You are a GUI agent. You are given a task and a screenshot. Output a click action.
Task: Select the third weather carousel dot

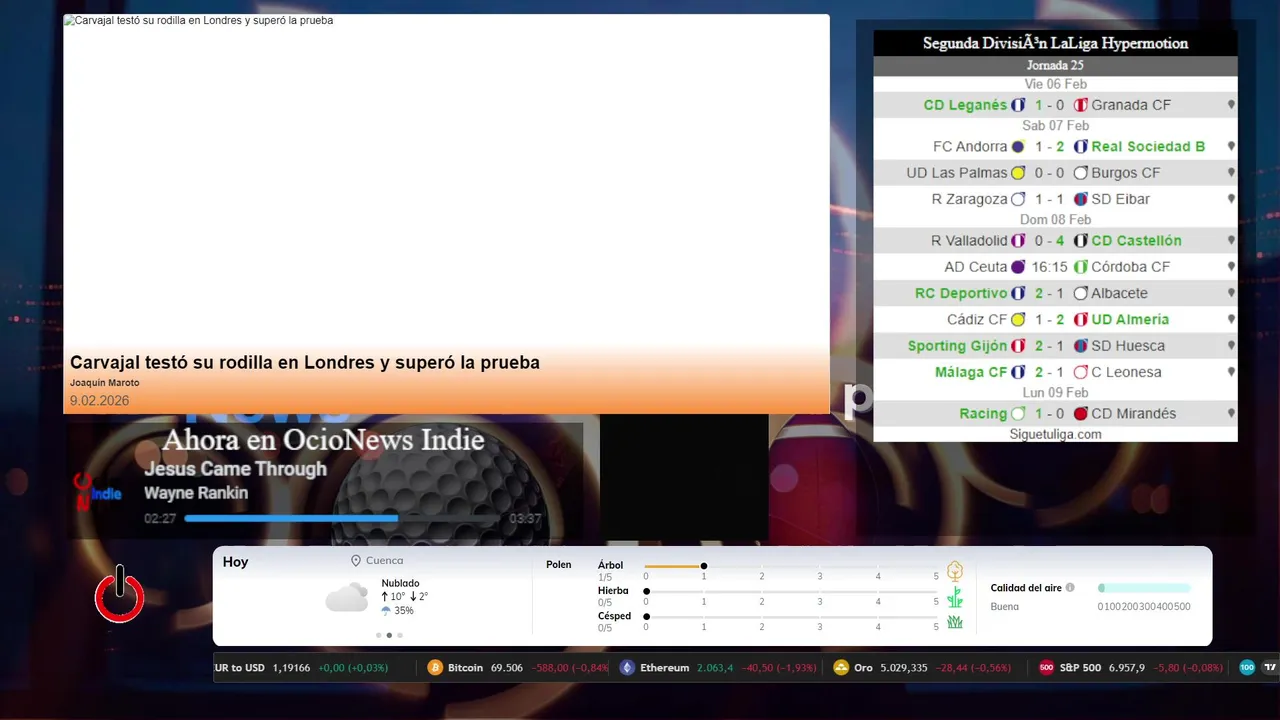pyautogui.click(x=400, y=635)
